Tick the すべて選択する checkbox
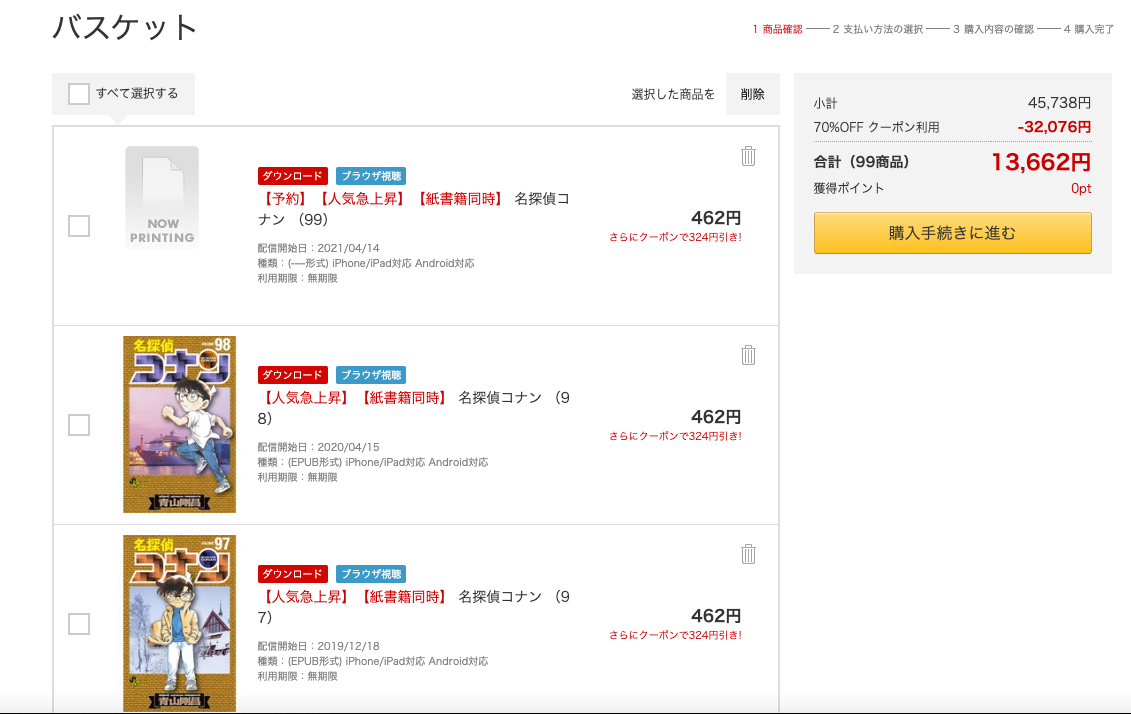Screen dimensions: 1131x714 pyautogui.click(x=79, y=94)
